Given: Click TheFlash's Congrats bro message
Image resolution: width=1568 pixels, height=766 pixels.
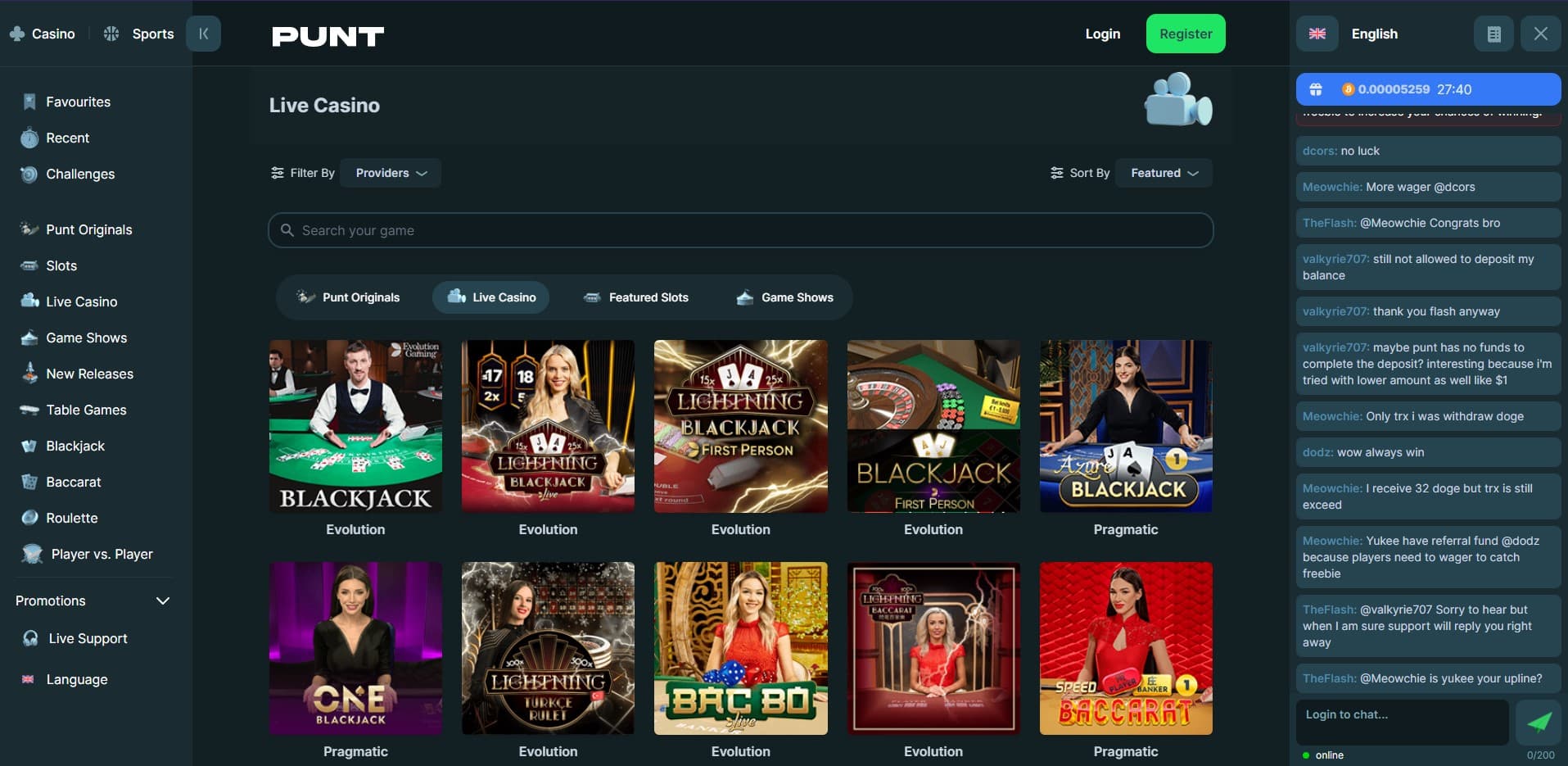Looking at the screenshot, I should (1428, 223).
